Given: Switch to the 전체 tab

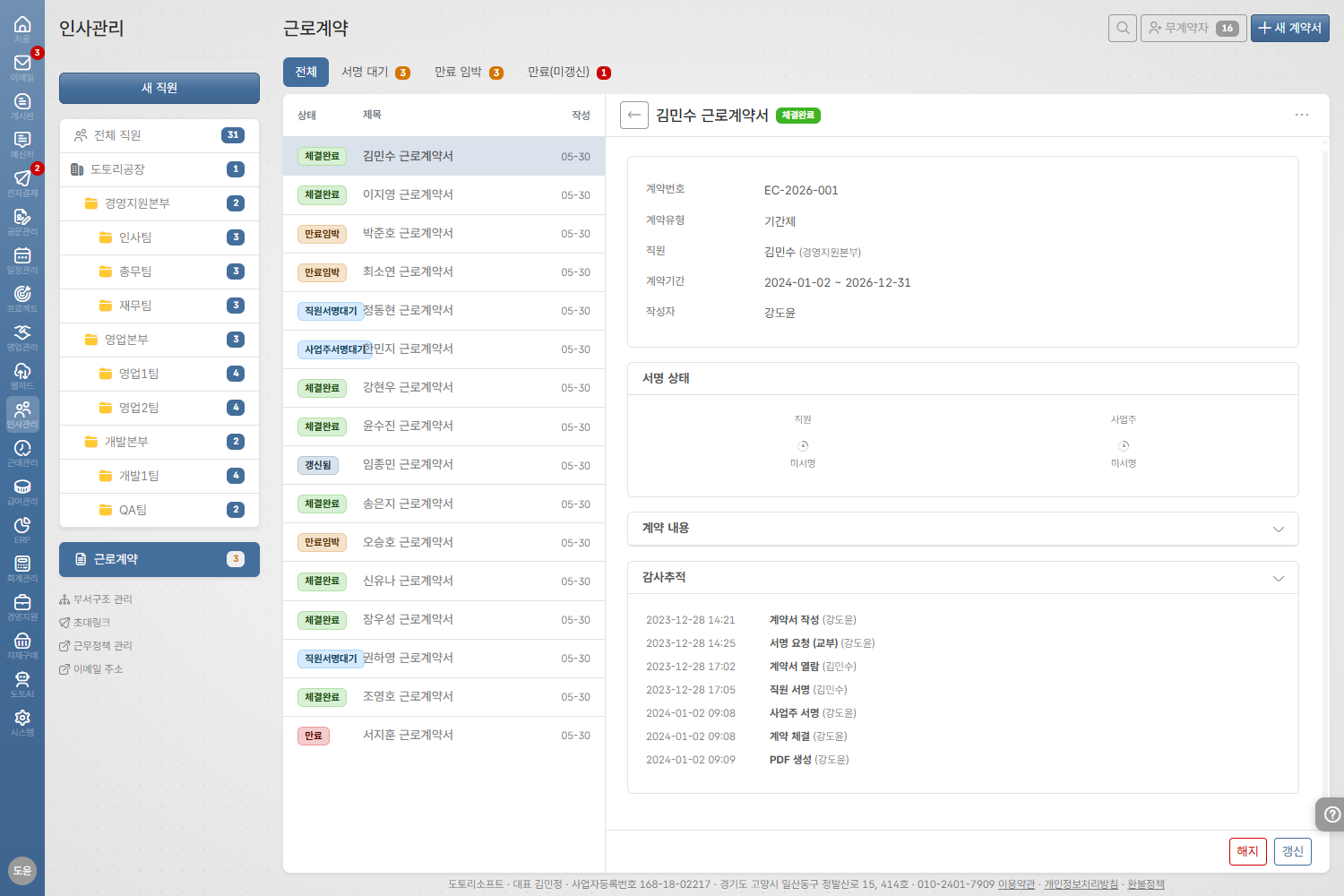Looking at the screenshot, I should (x=306, y=72).
